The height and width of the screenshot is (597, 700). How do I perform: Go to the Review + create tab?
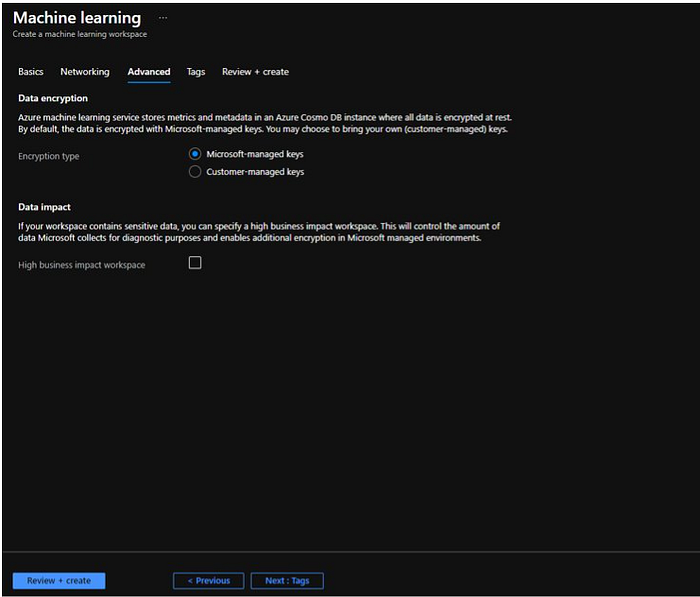click(x=255, y=72)
